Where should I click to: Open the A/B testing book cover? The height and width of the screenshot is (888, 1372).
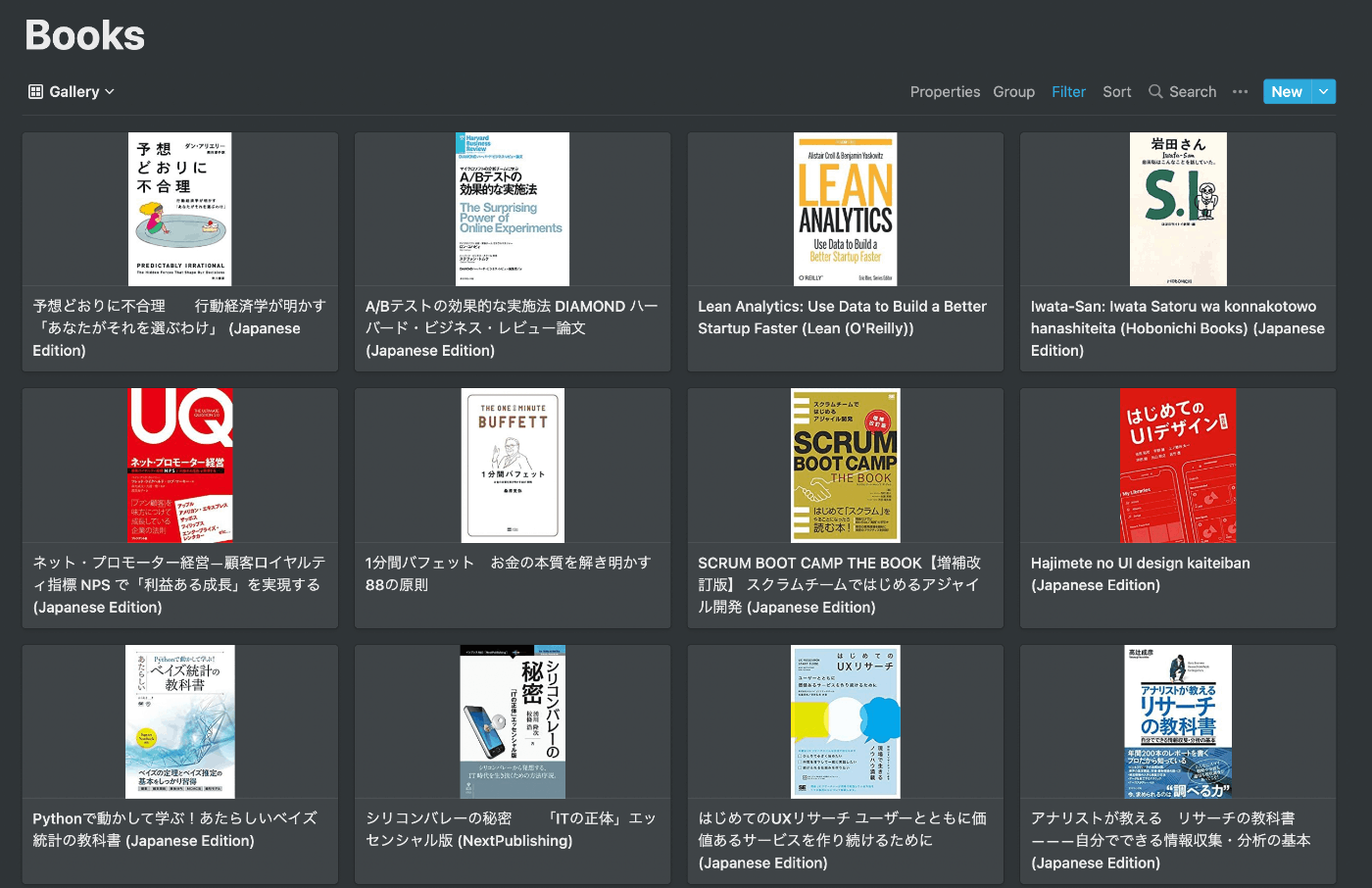(513, 209)
